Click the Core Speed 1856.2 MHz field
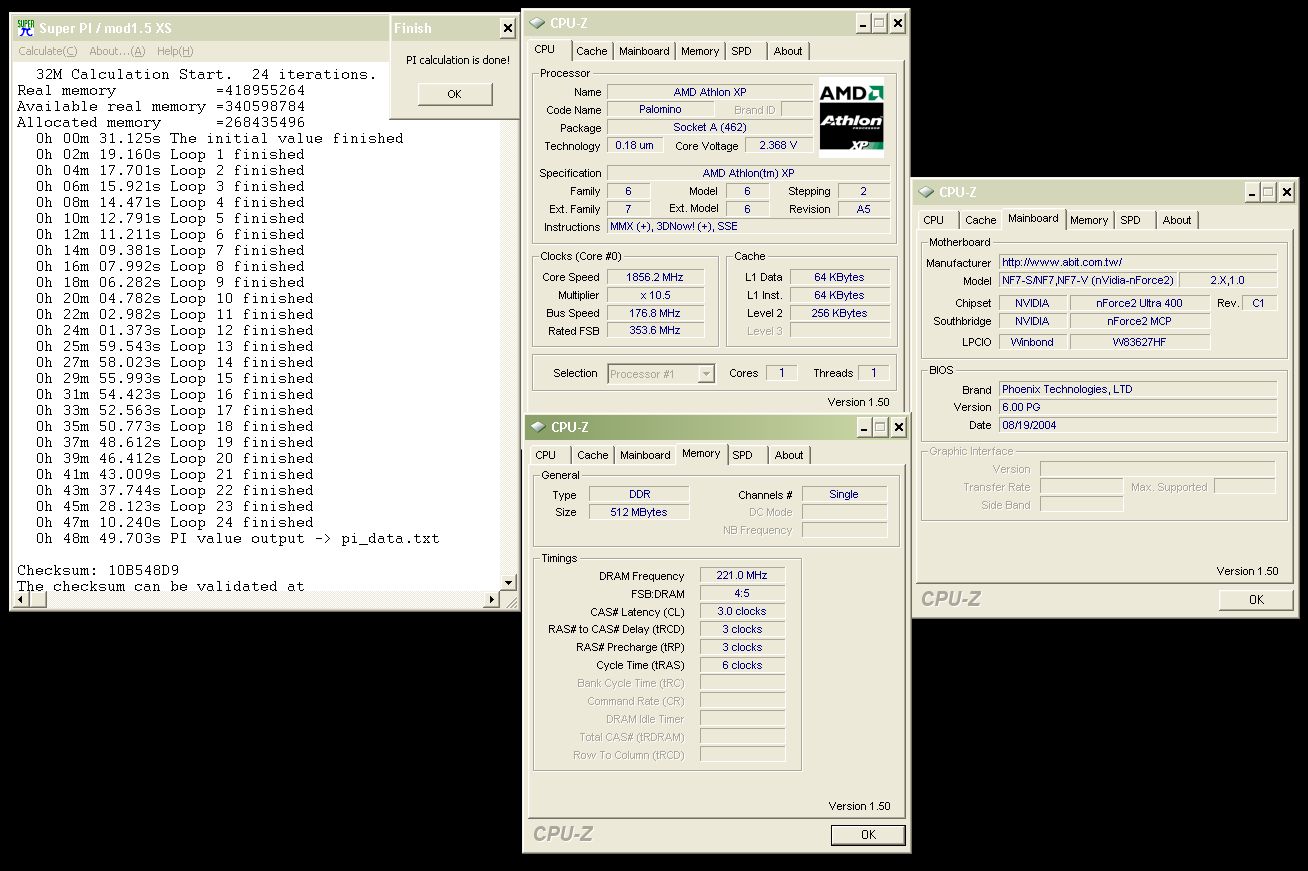 point(655,277)
